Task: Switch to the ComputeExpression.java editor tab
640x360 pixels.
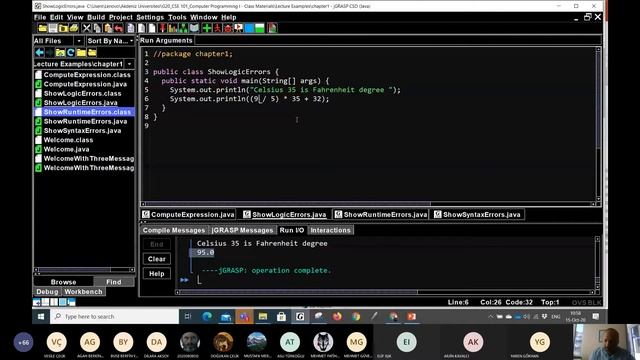Action: point(188,214)
